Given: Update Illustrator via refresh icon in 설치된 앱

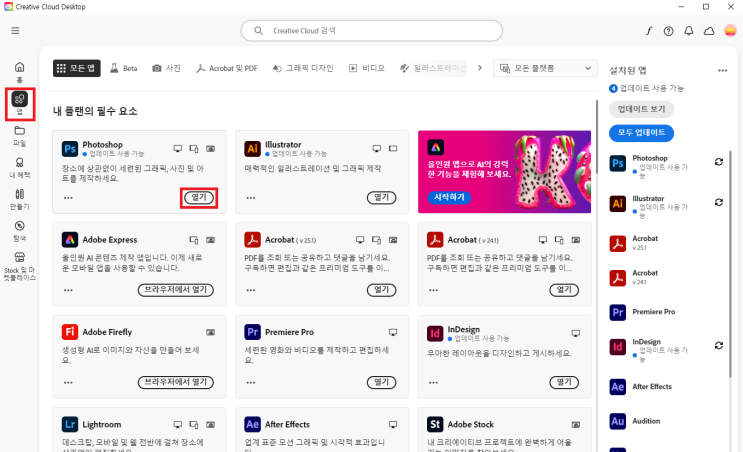Looking at the screenshot, I should point(719,202).
